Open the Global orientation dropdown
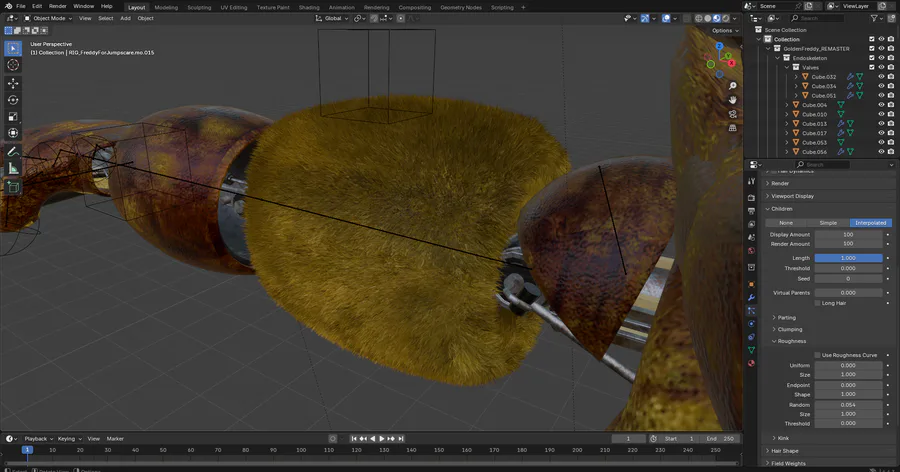 click(x=332, y=18)
